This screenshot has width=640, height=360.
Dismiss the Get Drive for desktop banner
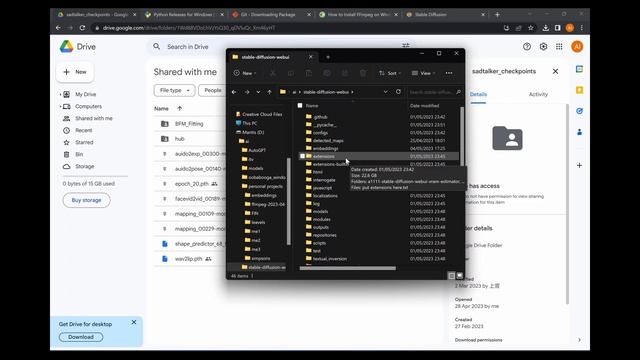click(x=134, y=322)
